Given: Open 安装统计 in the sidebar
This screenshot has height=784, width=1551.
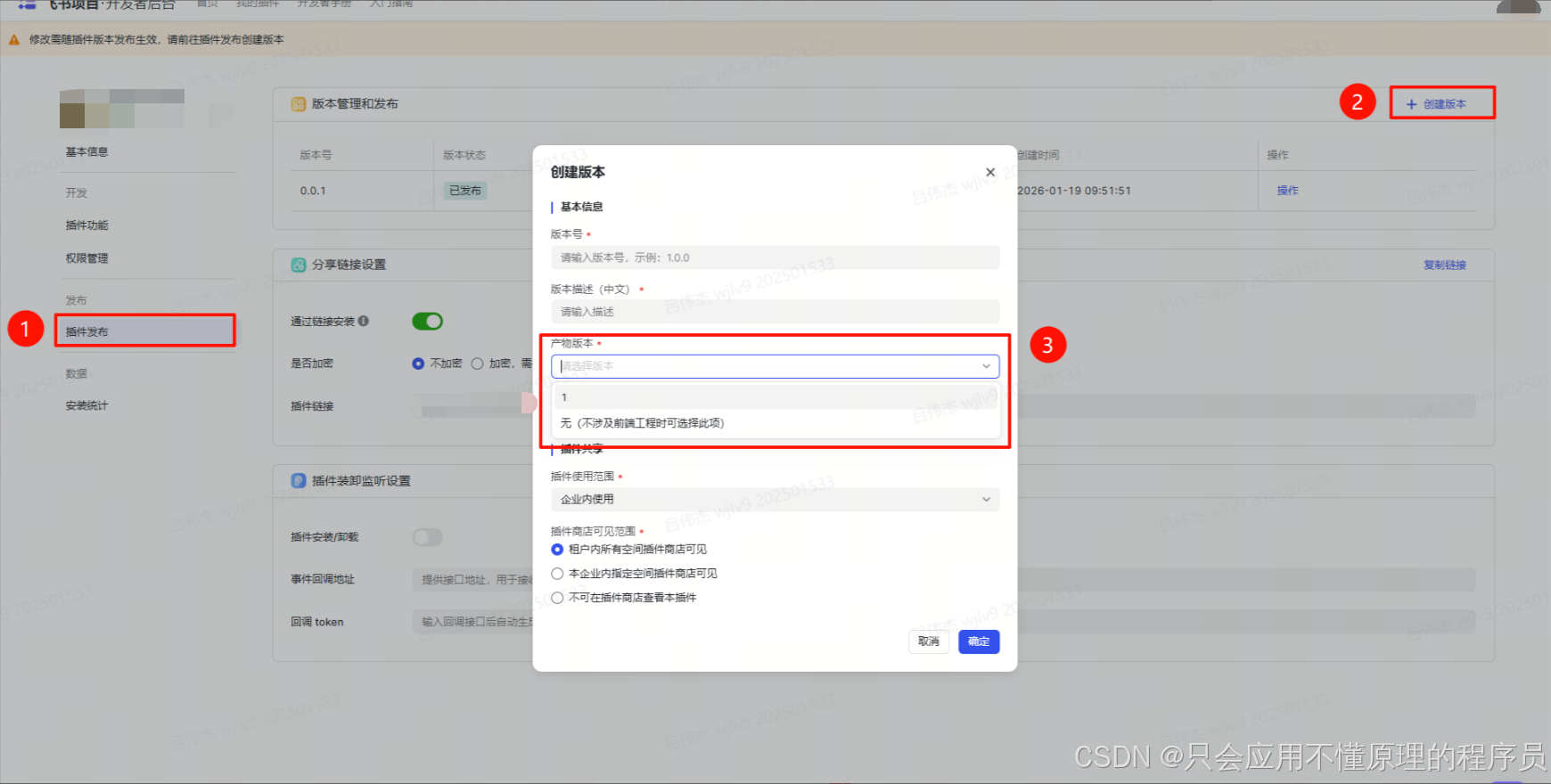Looking at the screenshot, I should (x=86, y=405).
